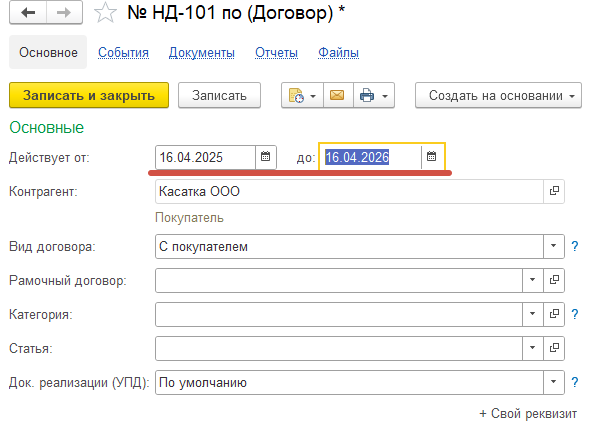This screenshot has width=594, height=433.
Task: Expand the Док. реализации (УПД) dropdown
Action: click(x=554, y=382)
